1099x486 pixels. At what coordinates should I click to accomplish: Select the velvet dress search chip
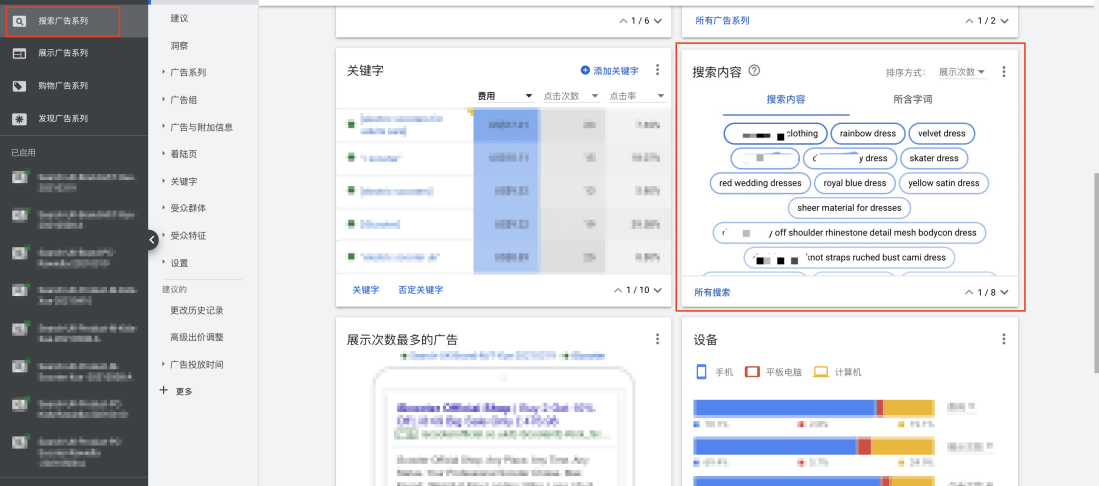coord(942,133)
